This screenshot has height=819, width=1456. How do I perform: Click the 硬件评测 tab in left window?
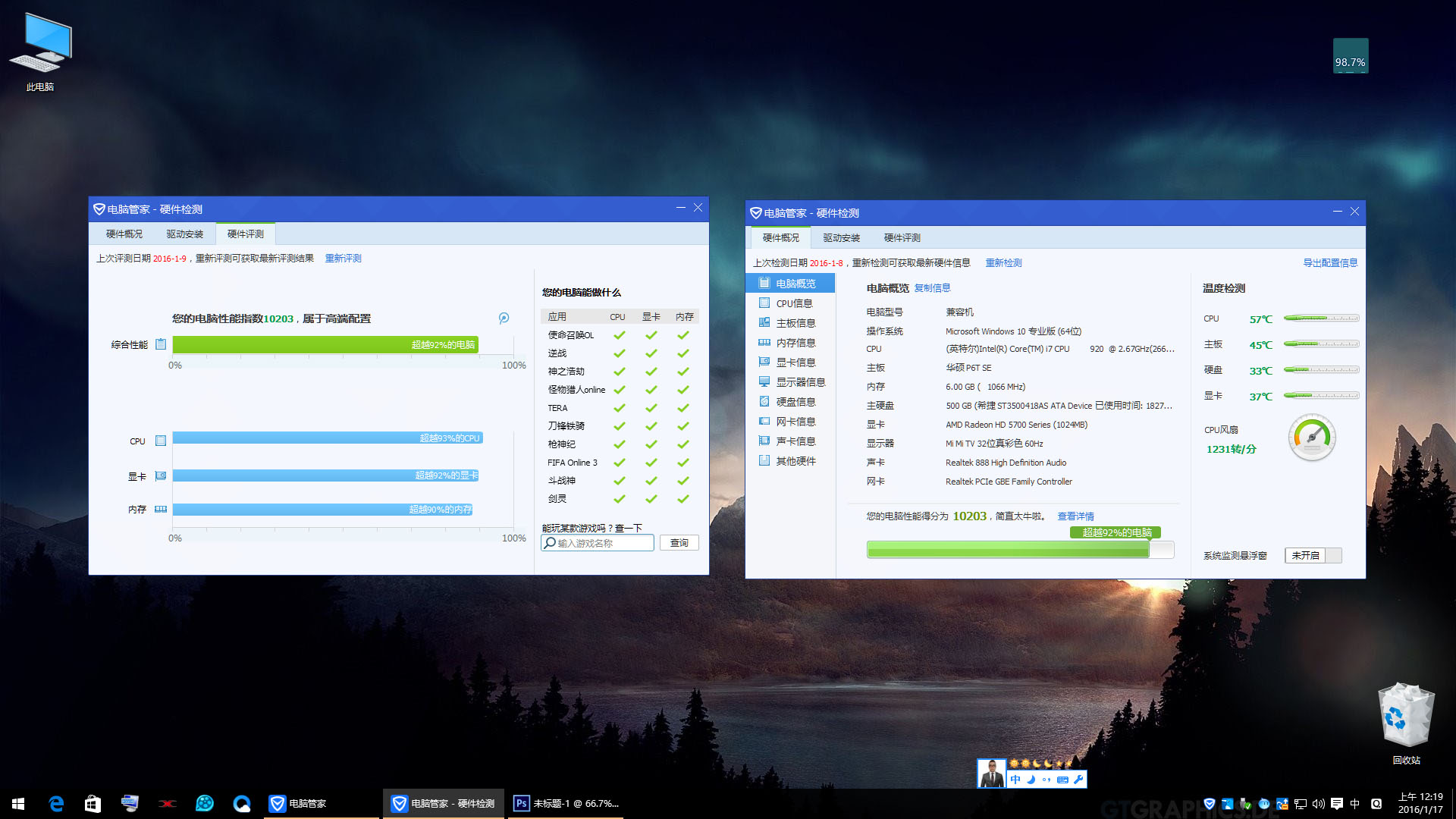246,234
